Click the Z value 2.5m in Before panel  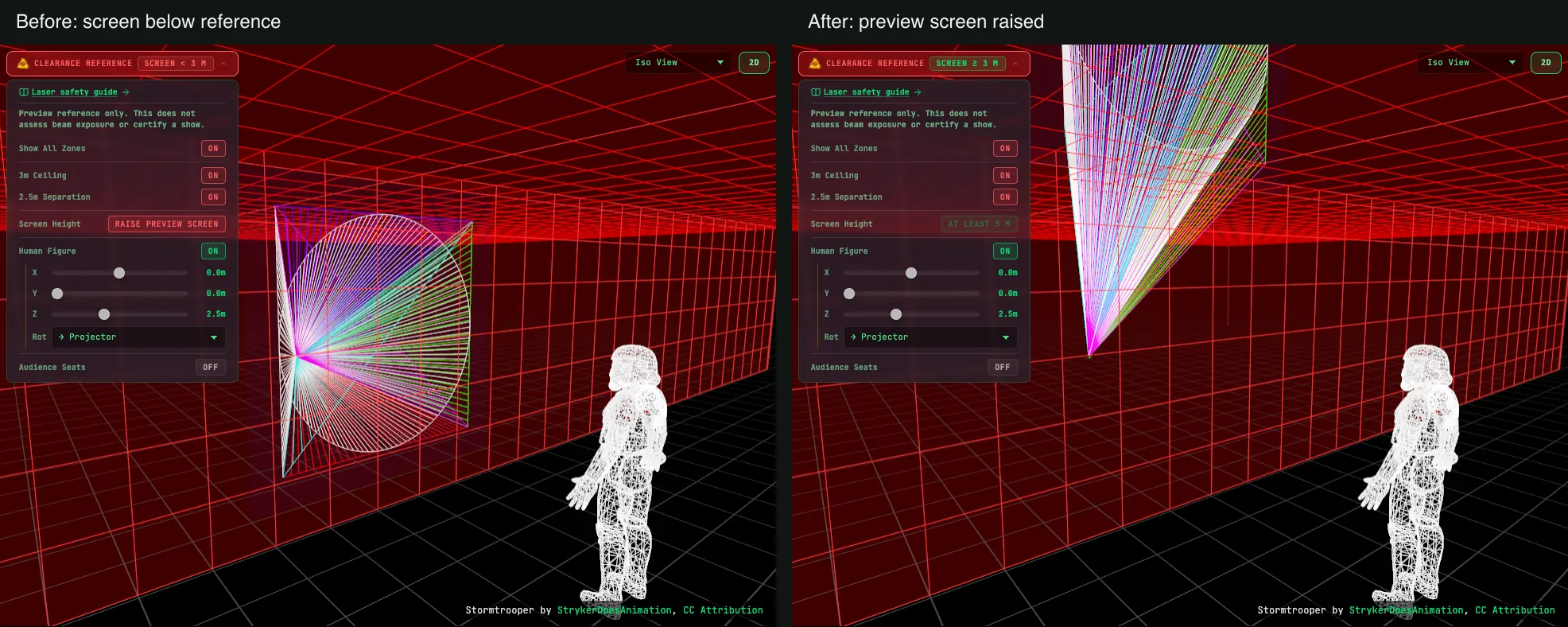point(215,314)
